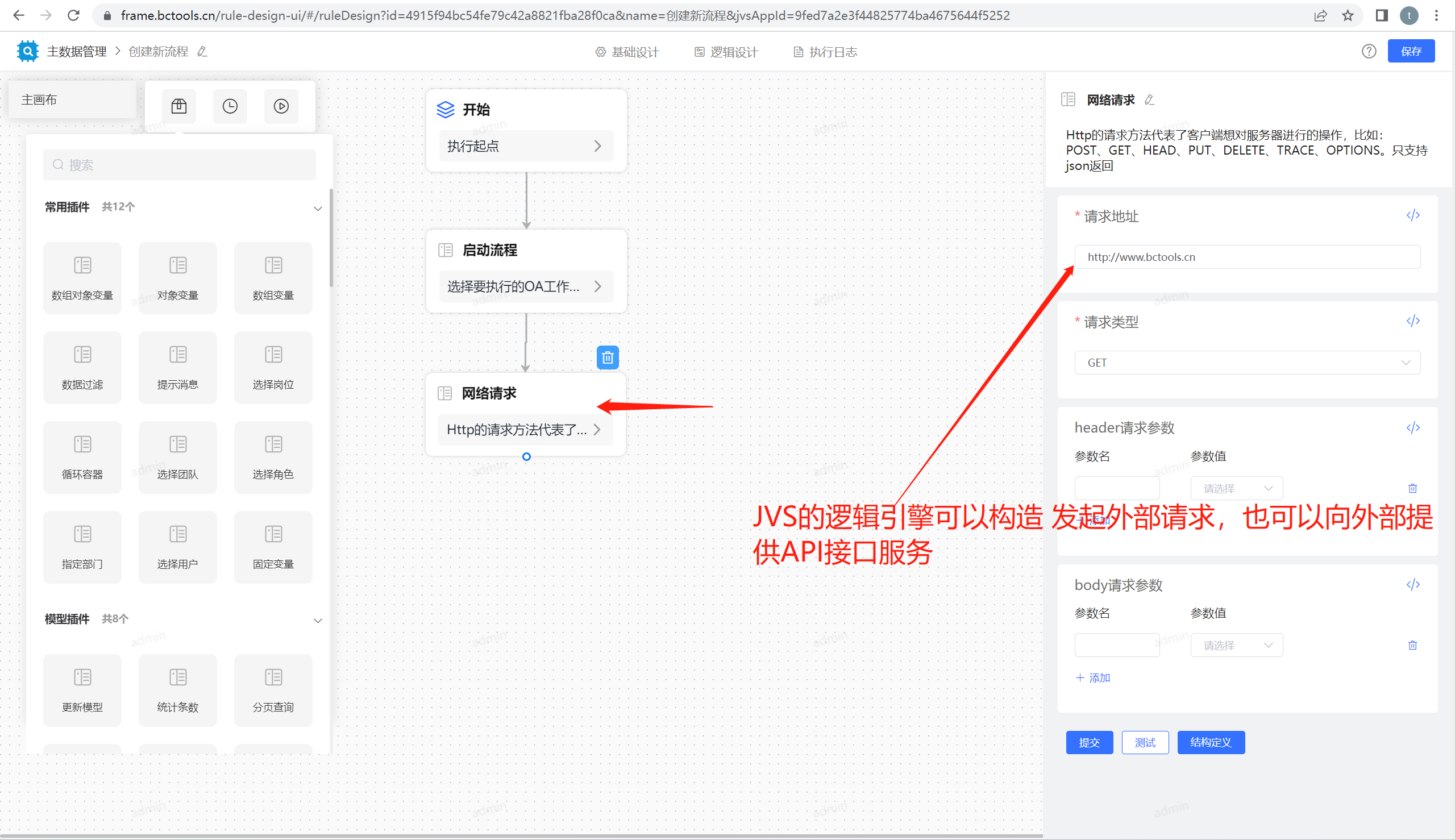Select the 选择团队 plugin

tap(178, 458)
